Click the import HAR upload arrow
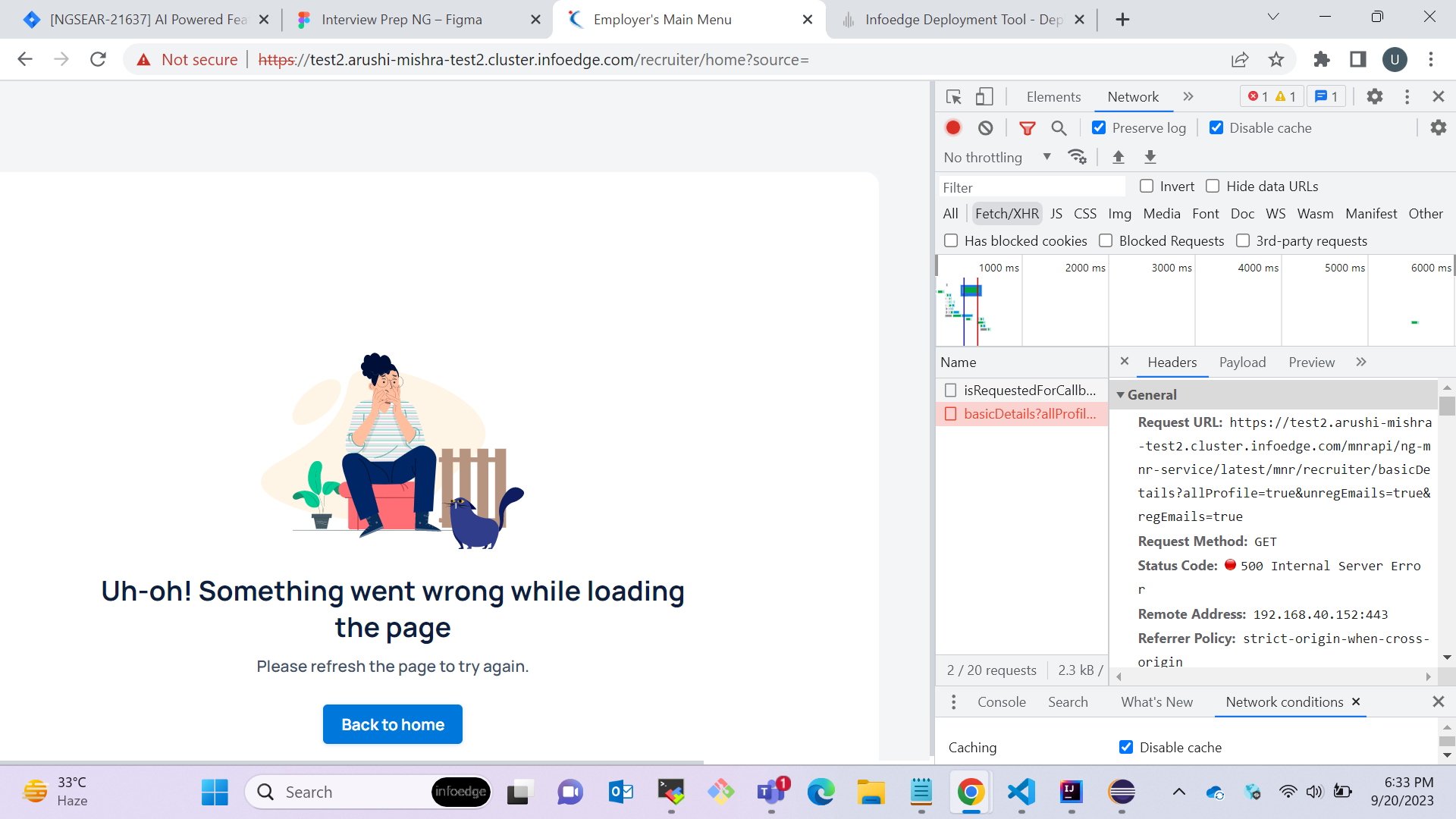The width and height of the screenshot is (1456, 819). pyautogui.click(x=1118, y=157)
